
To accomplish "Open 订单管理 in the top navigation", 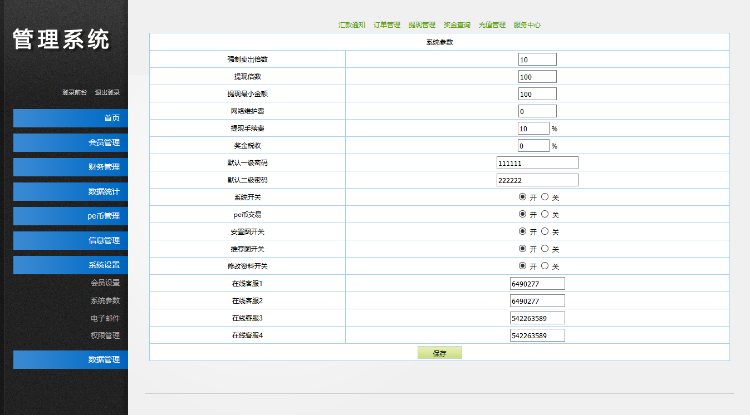I will 387,24.
